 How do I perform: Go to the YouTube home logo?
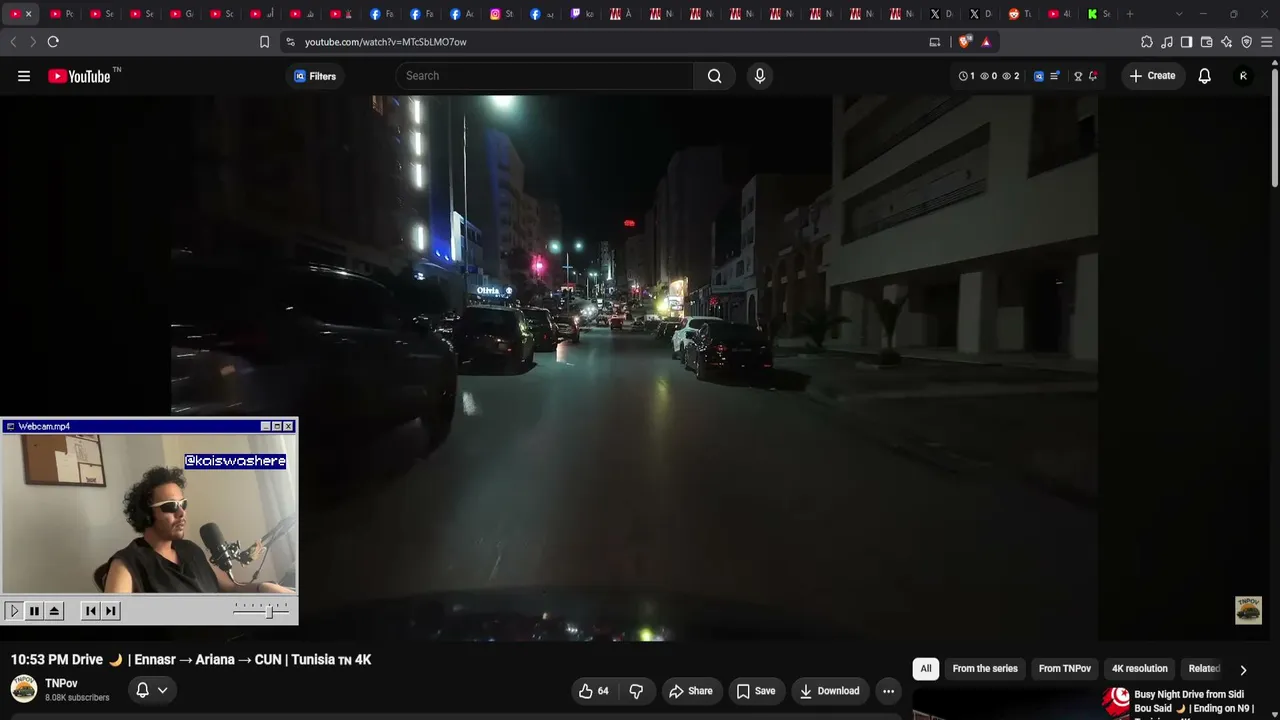click(79, 76)
